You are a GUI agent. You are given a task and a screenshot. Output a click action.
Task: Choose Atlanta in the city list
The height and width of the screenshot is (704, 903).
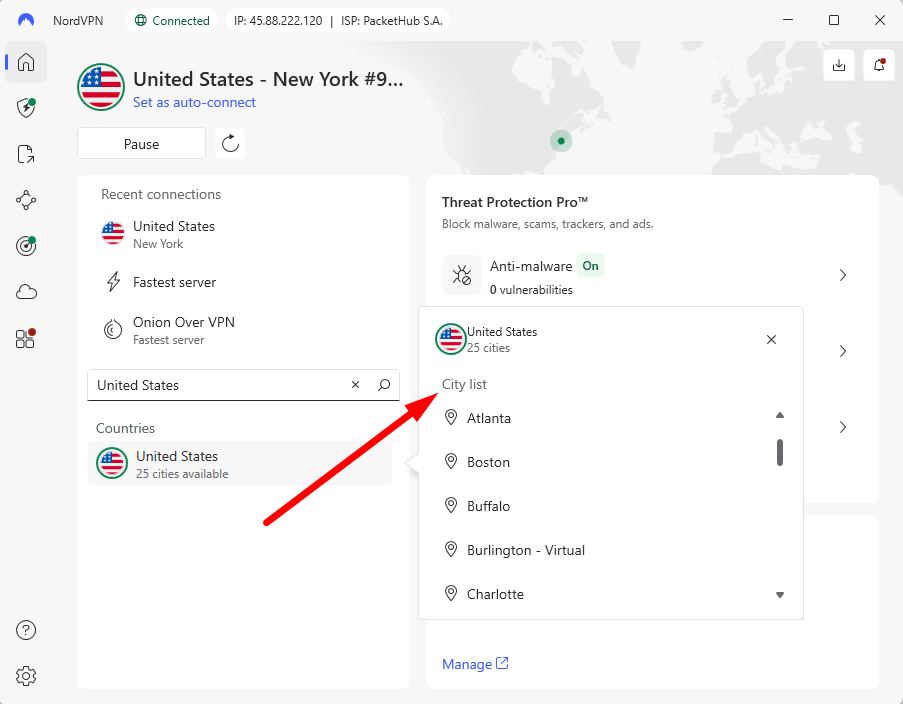tap(489, 418)
